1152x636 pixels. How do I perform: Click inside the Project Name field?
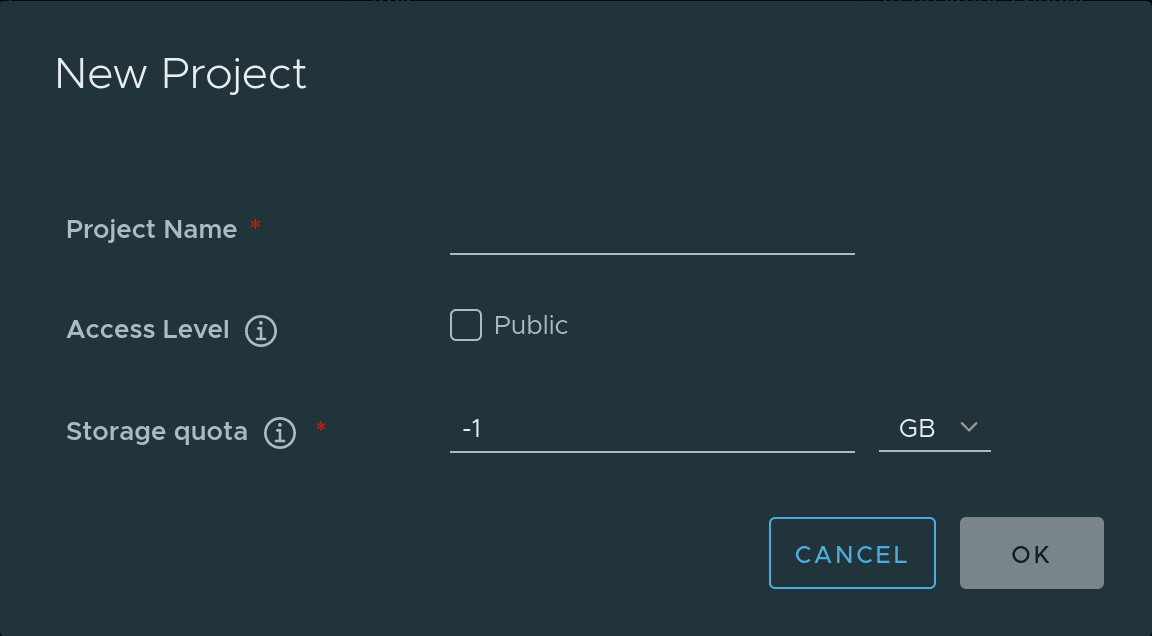pyautogui.click(x=652, y=243)
